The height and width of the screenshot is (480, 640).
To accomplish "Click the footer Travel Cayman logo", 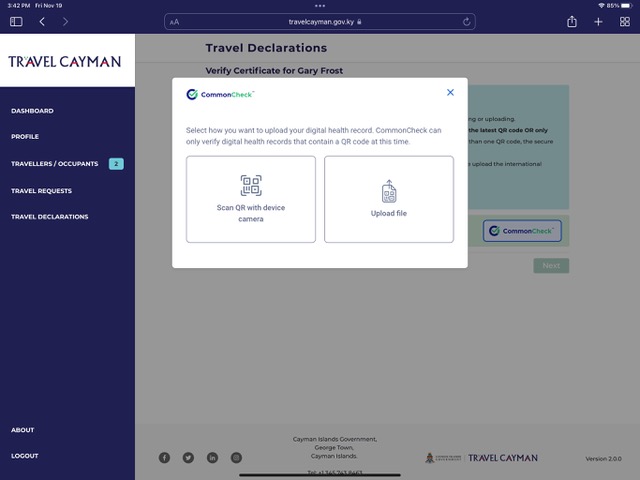I will coord(503,458).
